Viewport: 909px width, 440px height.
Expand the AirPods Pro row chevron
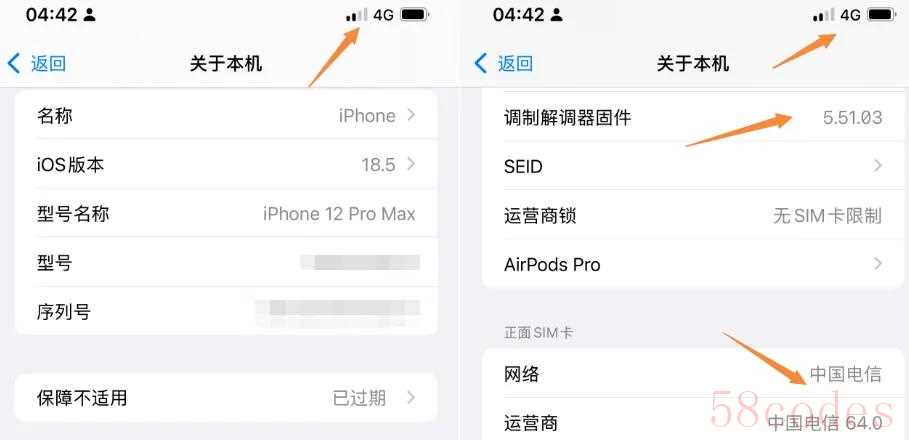[878, 264]
